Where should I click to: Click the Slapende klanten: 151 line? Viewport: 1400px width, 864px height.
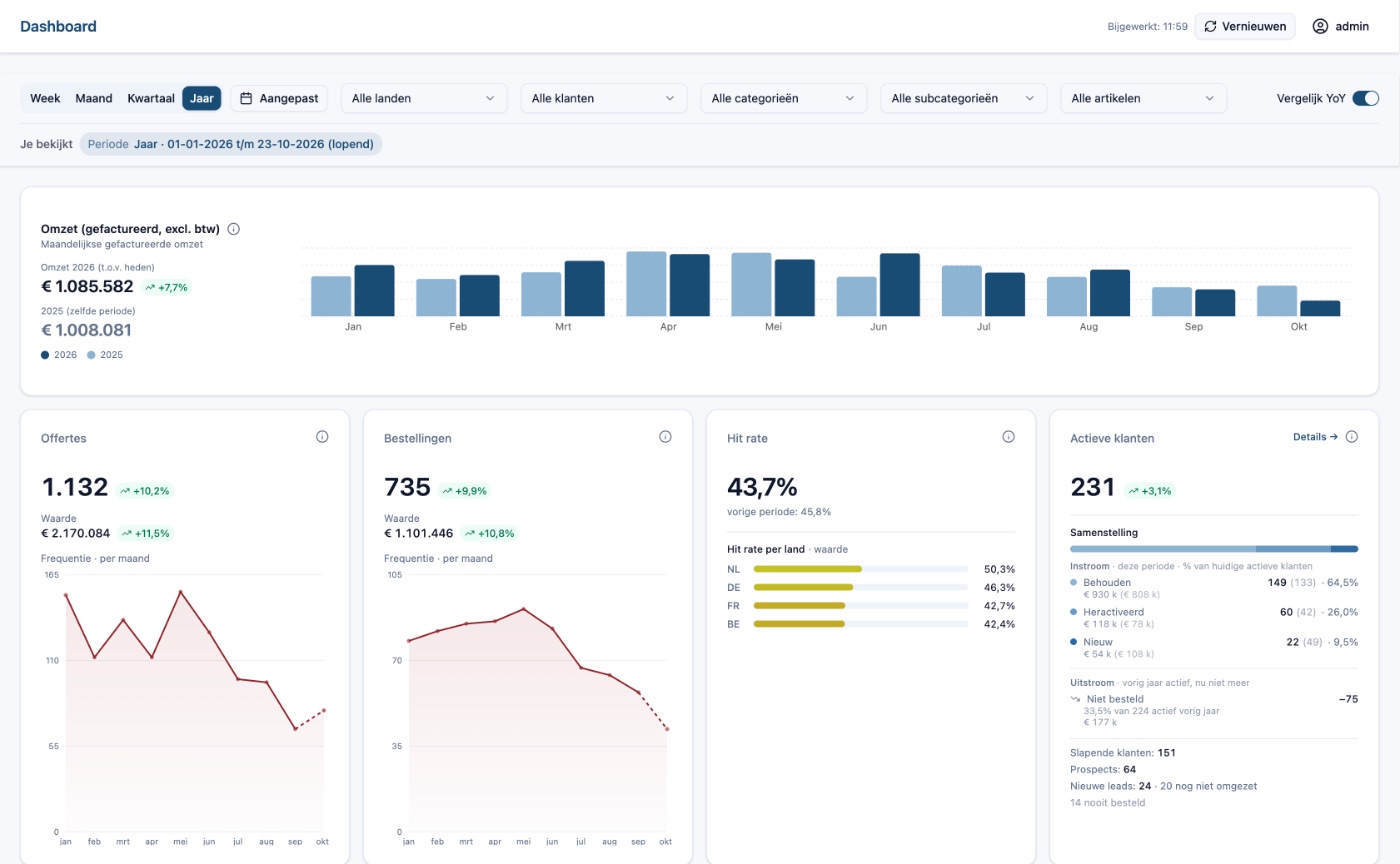click(1122, 753)
